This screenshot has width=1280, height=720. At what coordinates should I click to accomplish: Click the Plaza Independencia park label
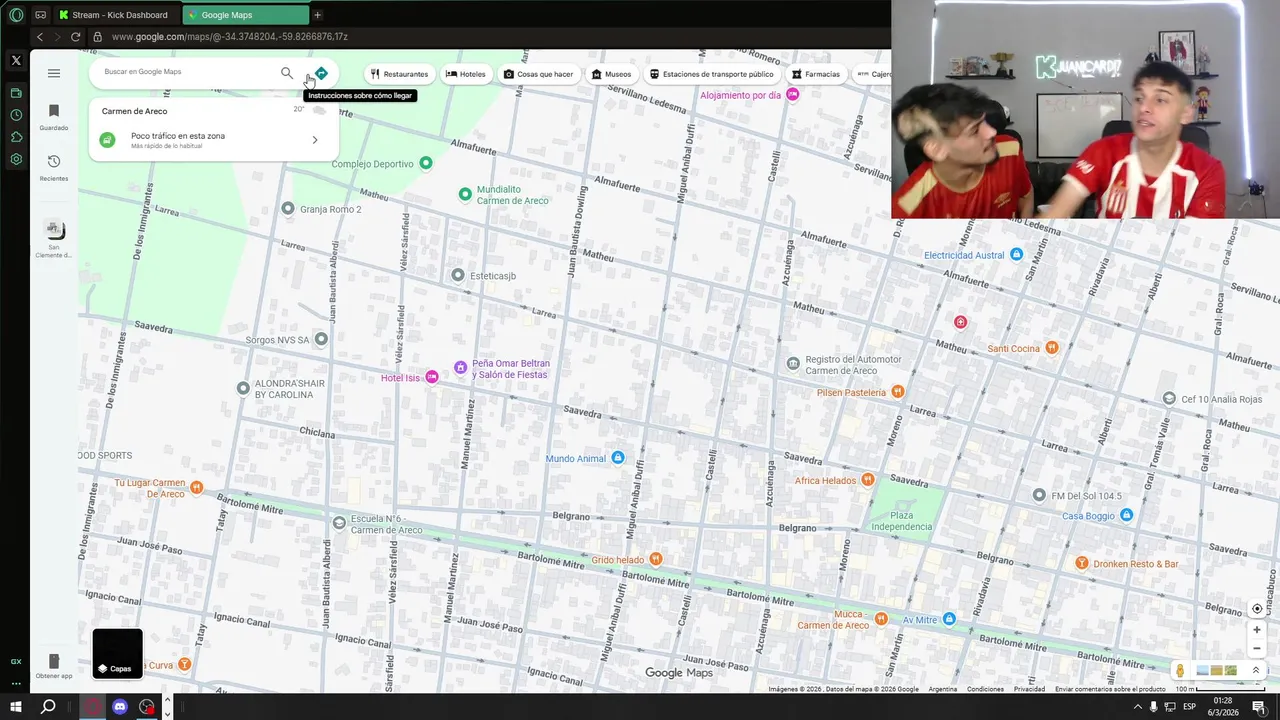pos(901,521)
